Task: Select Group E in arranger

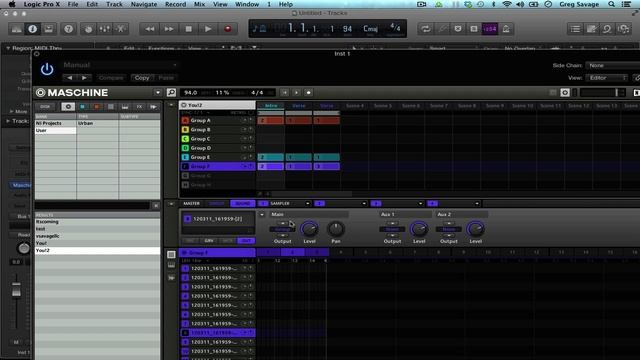Action: (x=218, y=157)
